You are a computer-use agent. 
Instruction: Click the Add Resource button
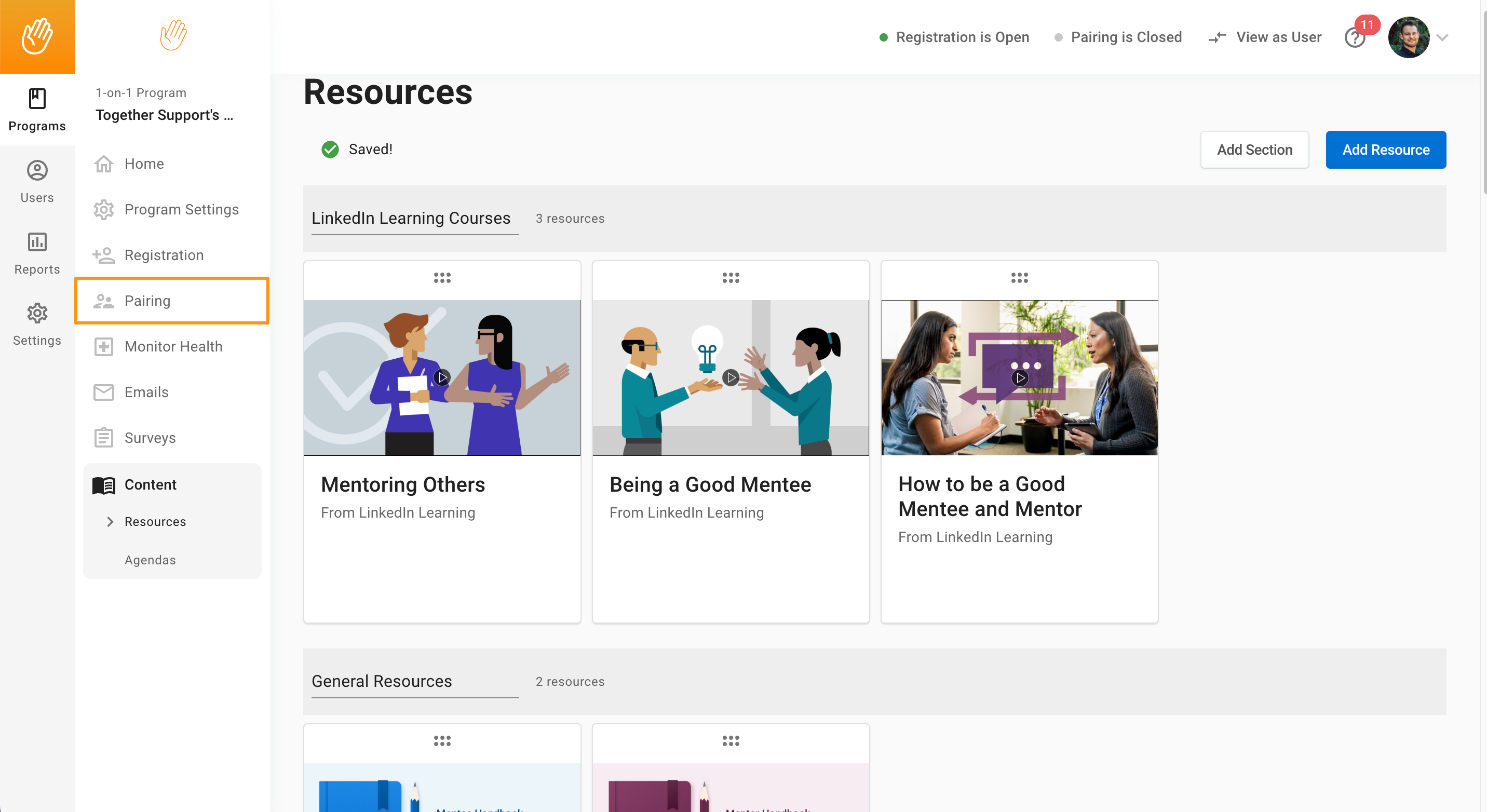1385,150
